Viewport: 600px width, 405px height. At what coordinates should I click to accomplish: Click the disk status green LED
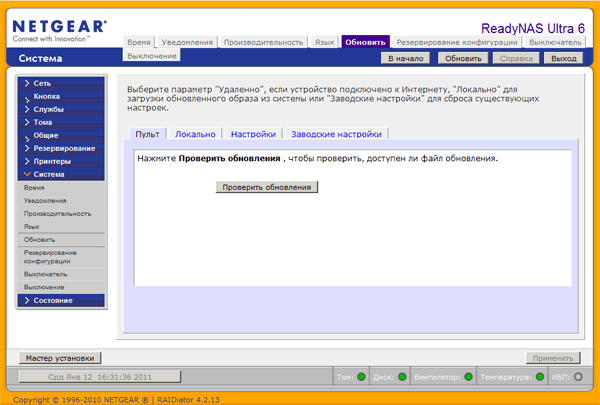tap(402, 377)
